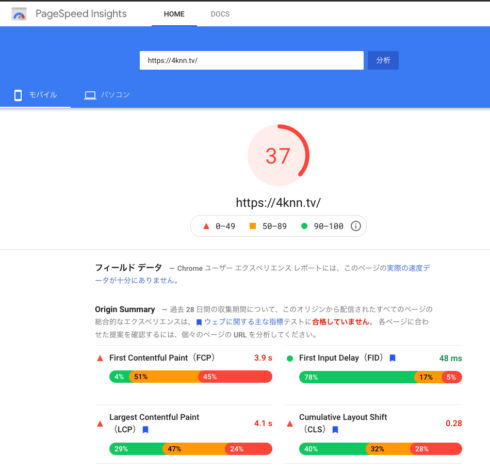Open the DOCS tab

pyautogui.click(x=220, y=14)
